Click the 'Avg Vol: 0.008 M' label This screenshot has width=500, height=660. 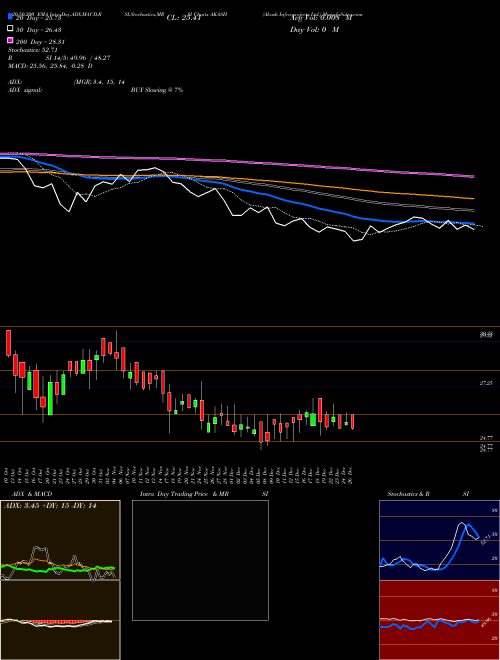(321, 18)
